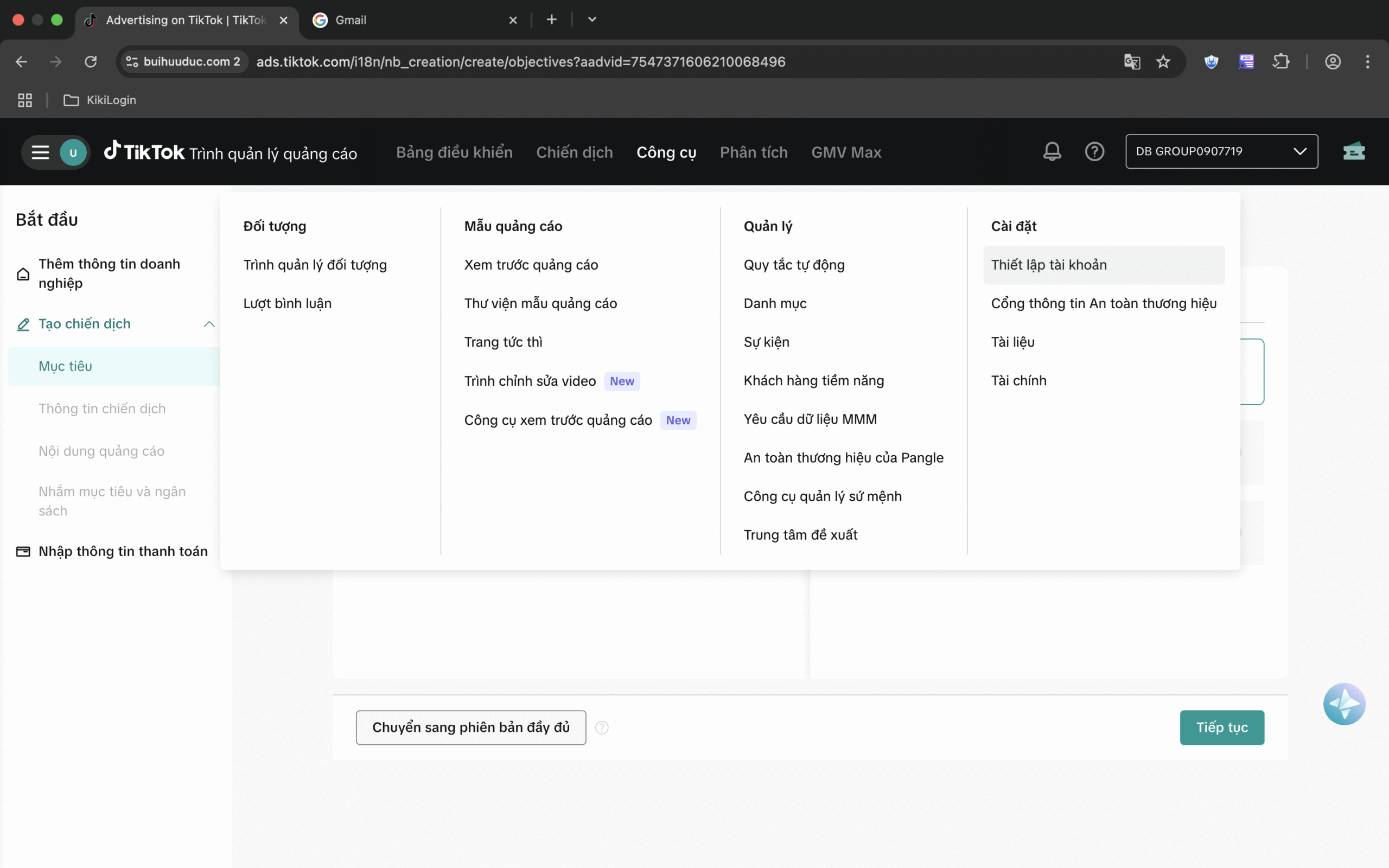Select Thiết lập tài khoản menu item

click(x=1049, y=265)
